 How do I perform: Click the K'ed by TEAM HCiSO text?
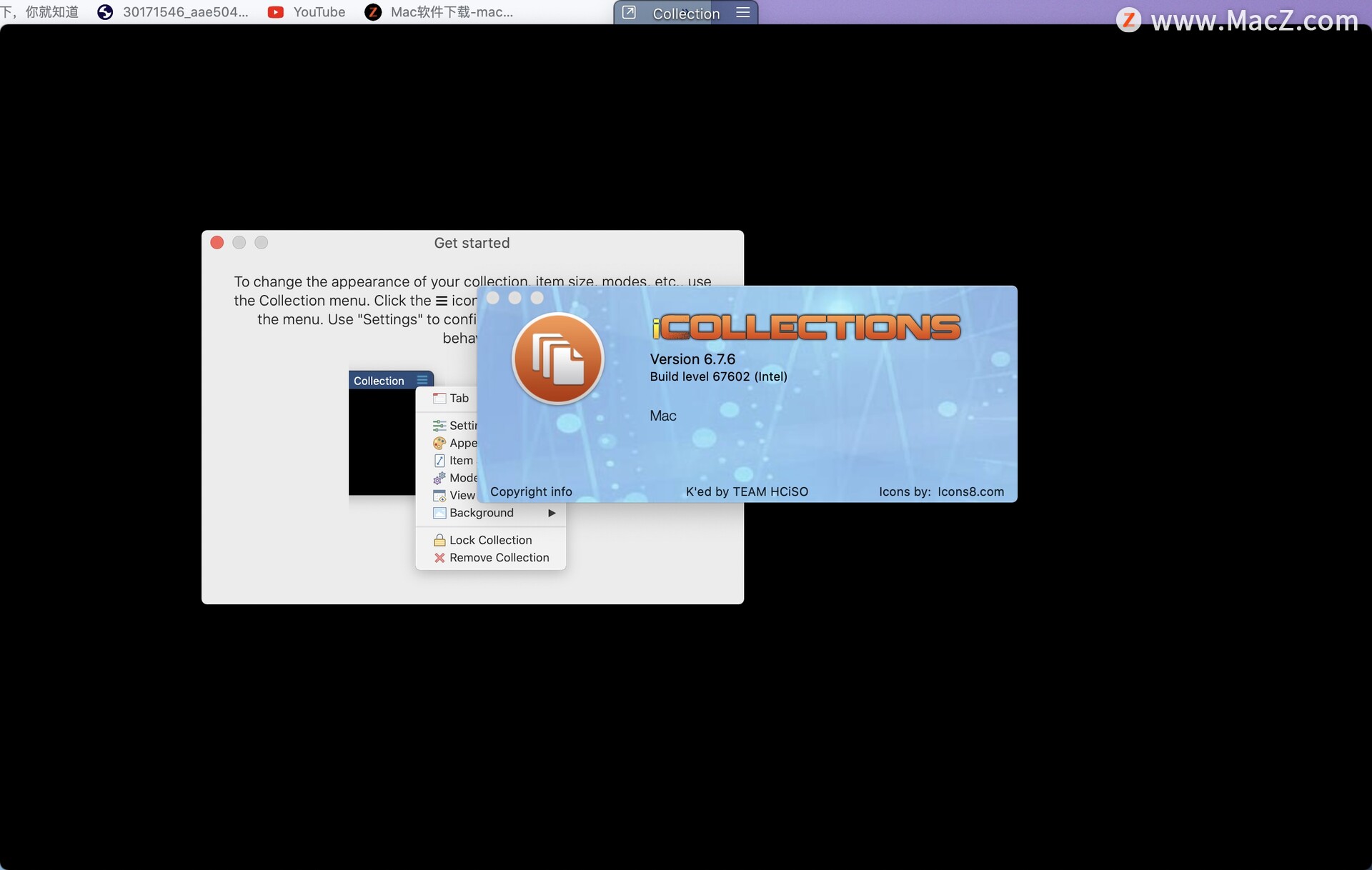[747, 491]
